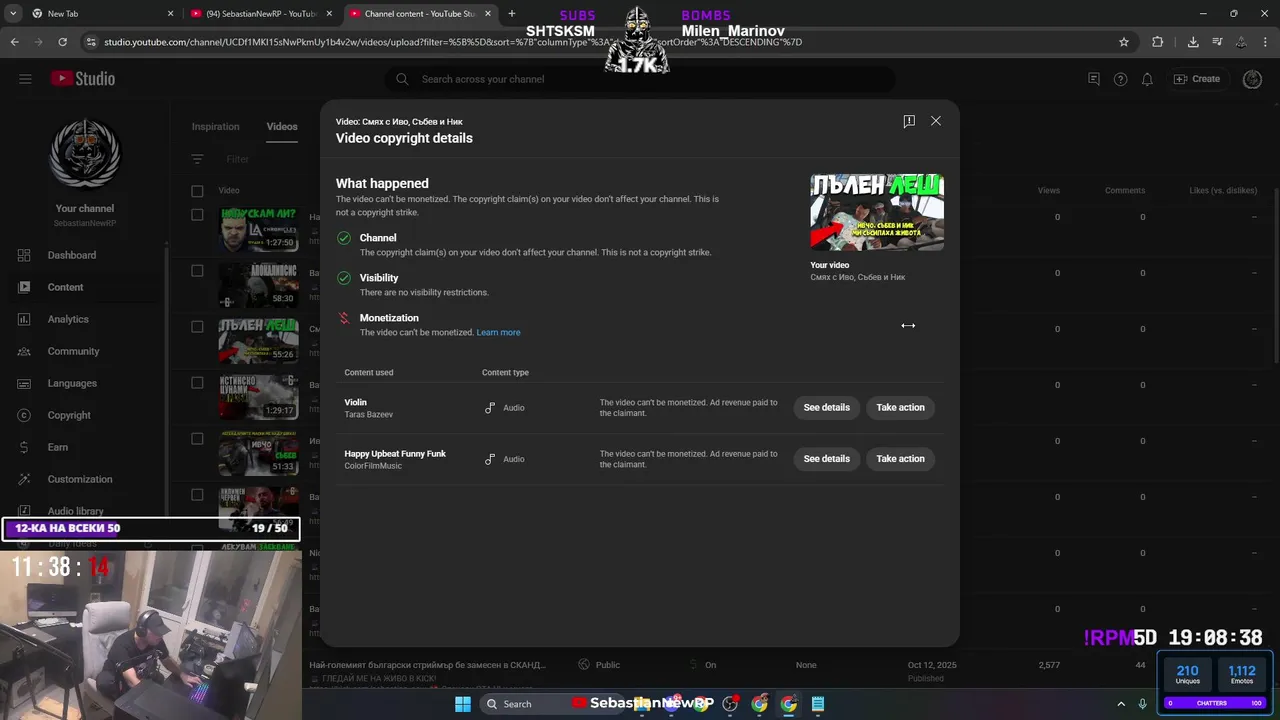Click the magnifier icon in channel search
This screenshot has width=1280, height=720.
402,79
